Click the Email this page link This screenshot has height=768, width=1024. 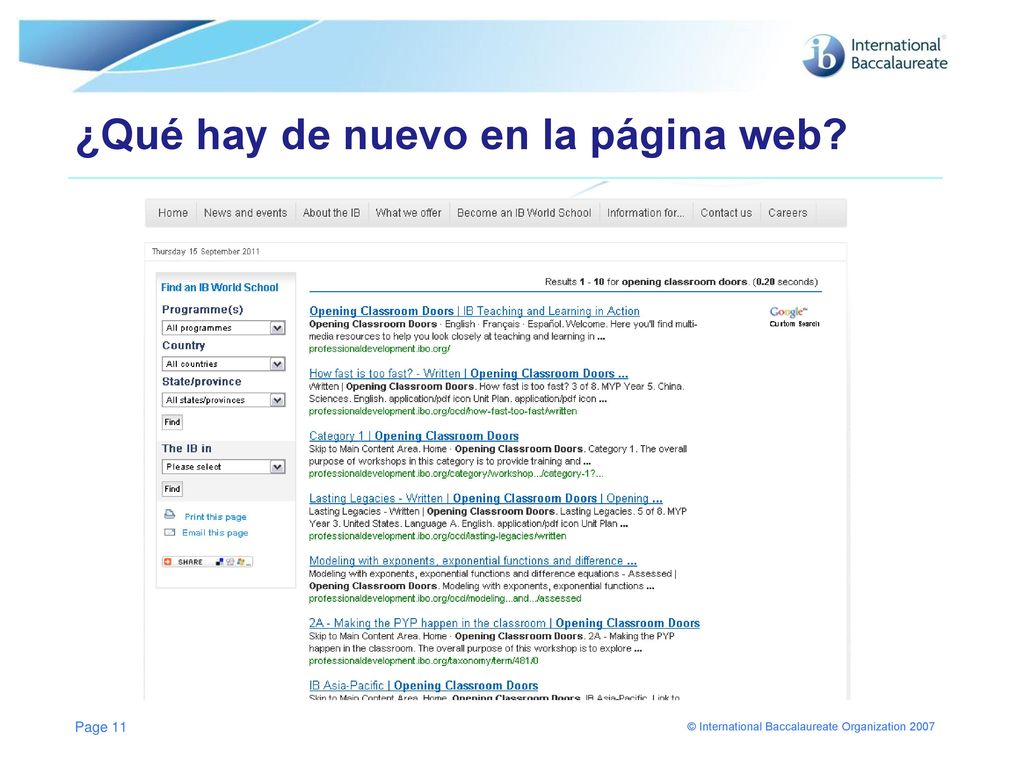point(215,533)
